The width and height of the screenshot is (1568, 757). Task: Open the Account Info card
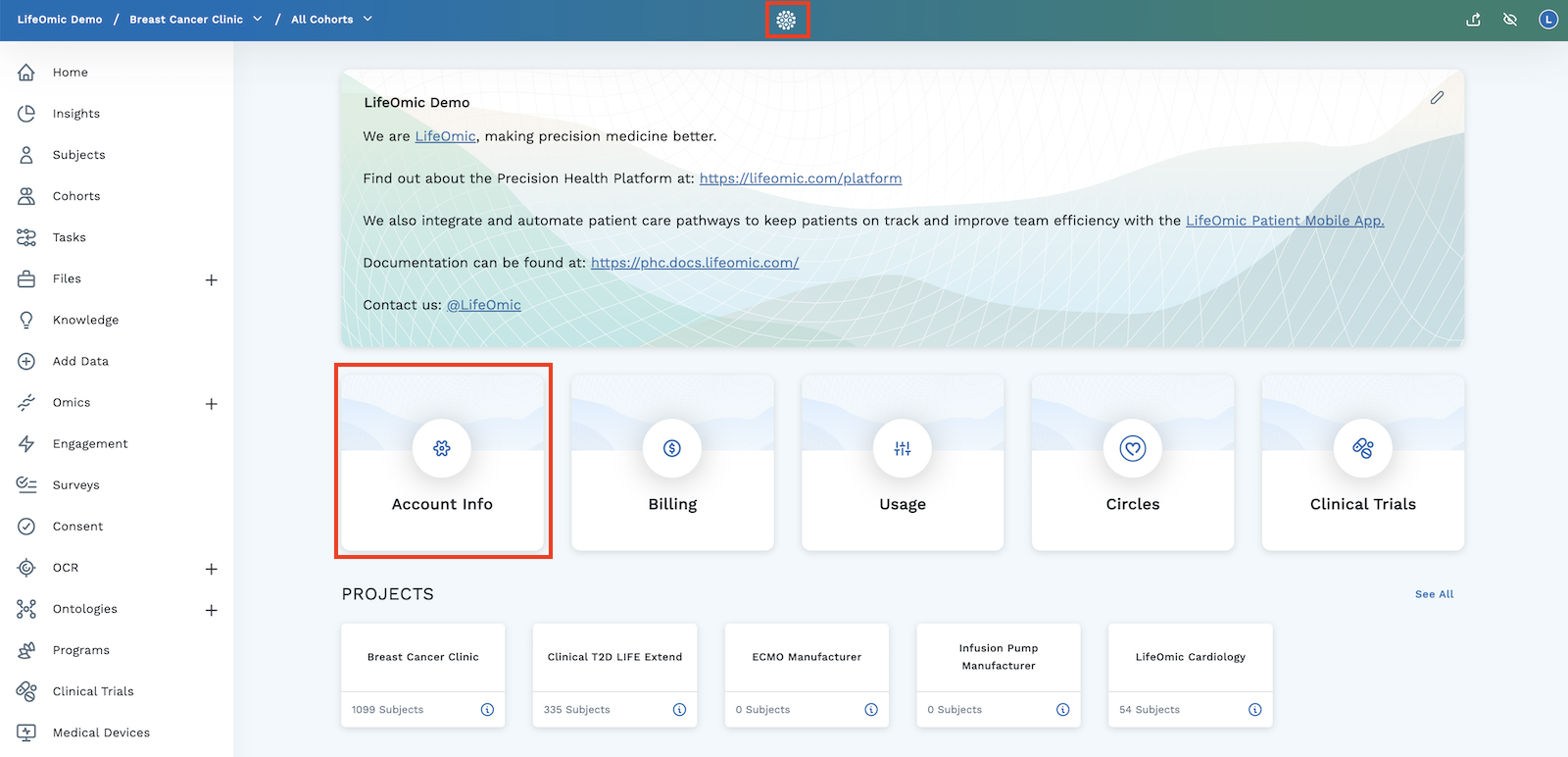442,462
